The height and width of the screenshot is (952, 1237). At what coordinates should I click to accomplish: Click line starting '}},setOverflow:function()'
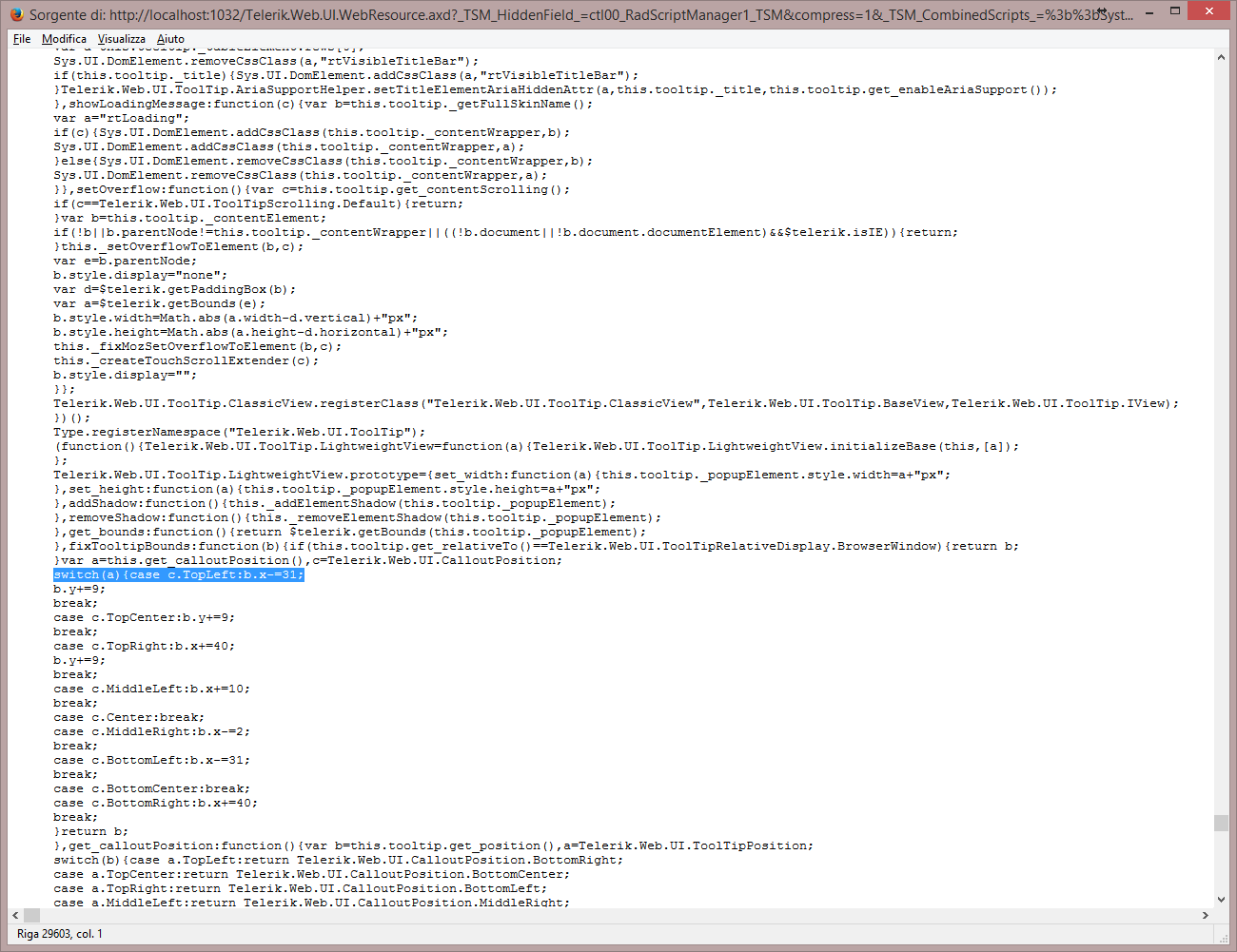click(311, 190)
